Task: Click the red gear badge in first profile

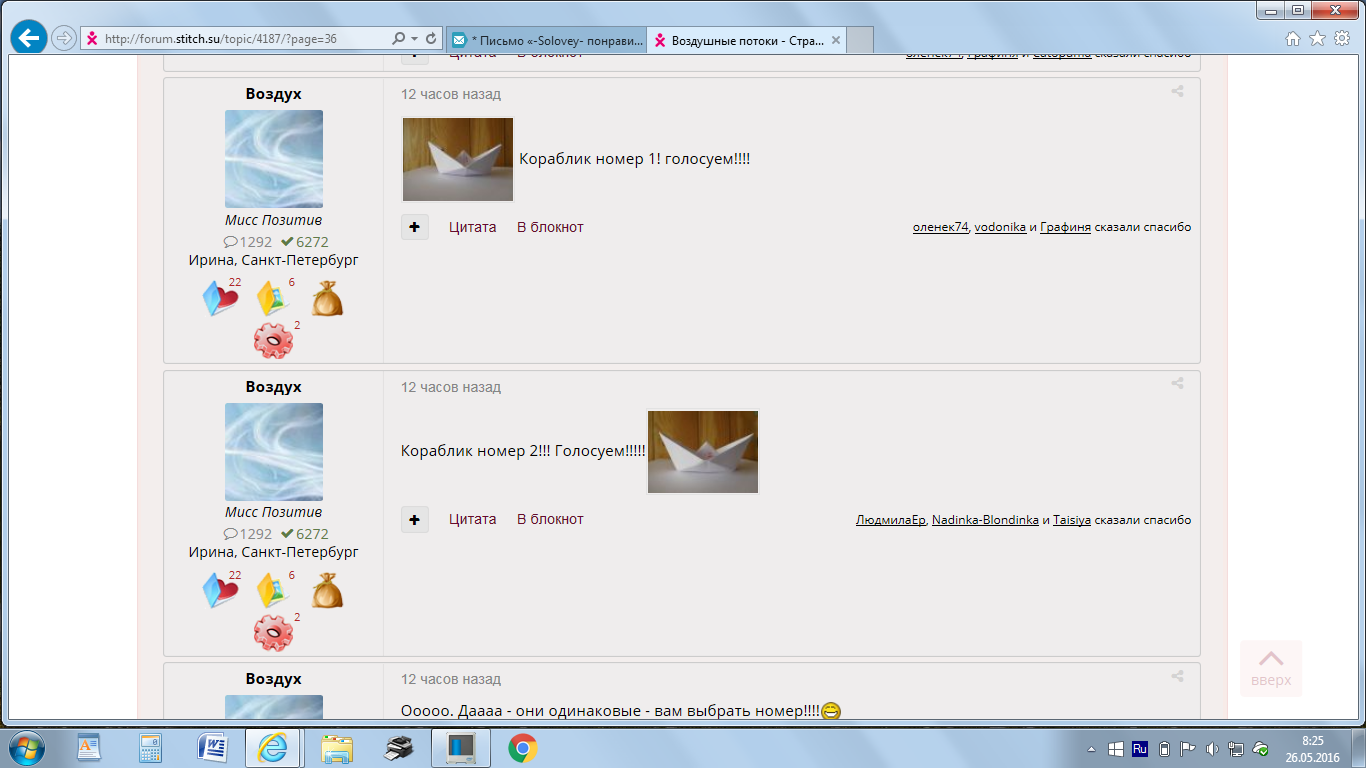Action: coord(273,341)
